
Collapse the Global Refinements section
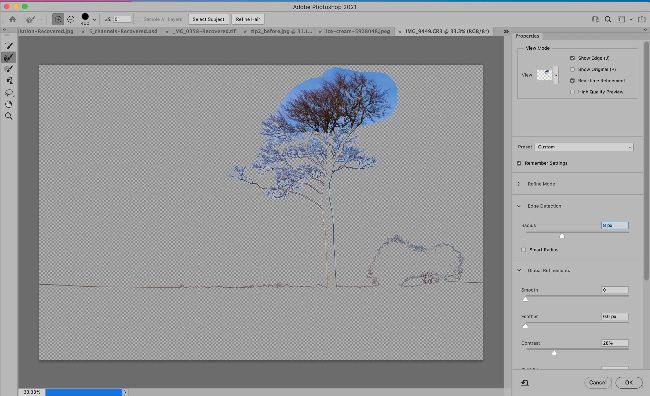pyautogui.click(x=519, y=270)
